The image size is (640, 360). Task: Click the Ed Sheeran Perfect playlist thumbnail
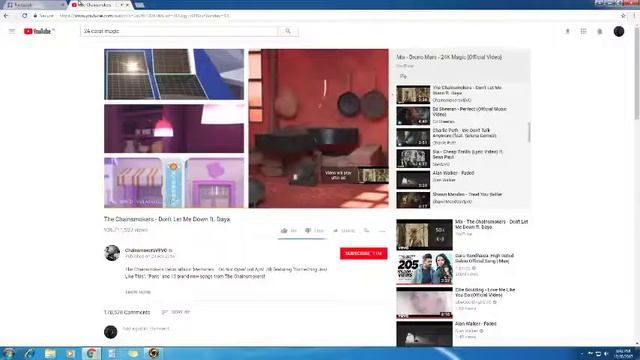pos(413,116)
